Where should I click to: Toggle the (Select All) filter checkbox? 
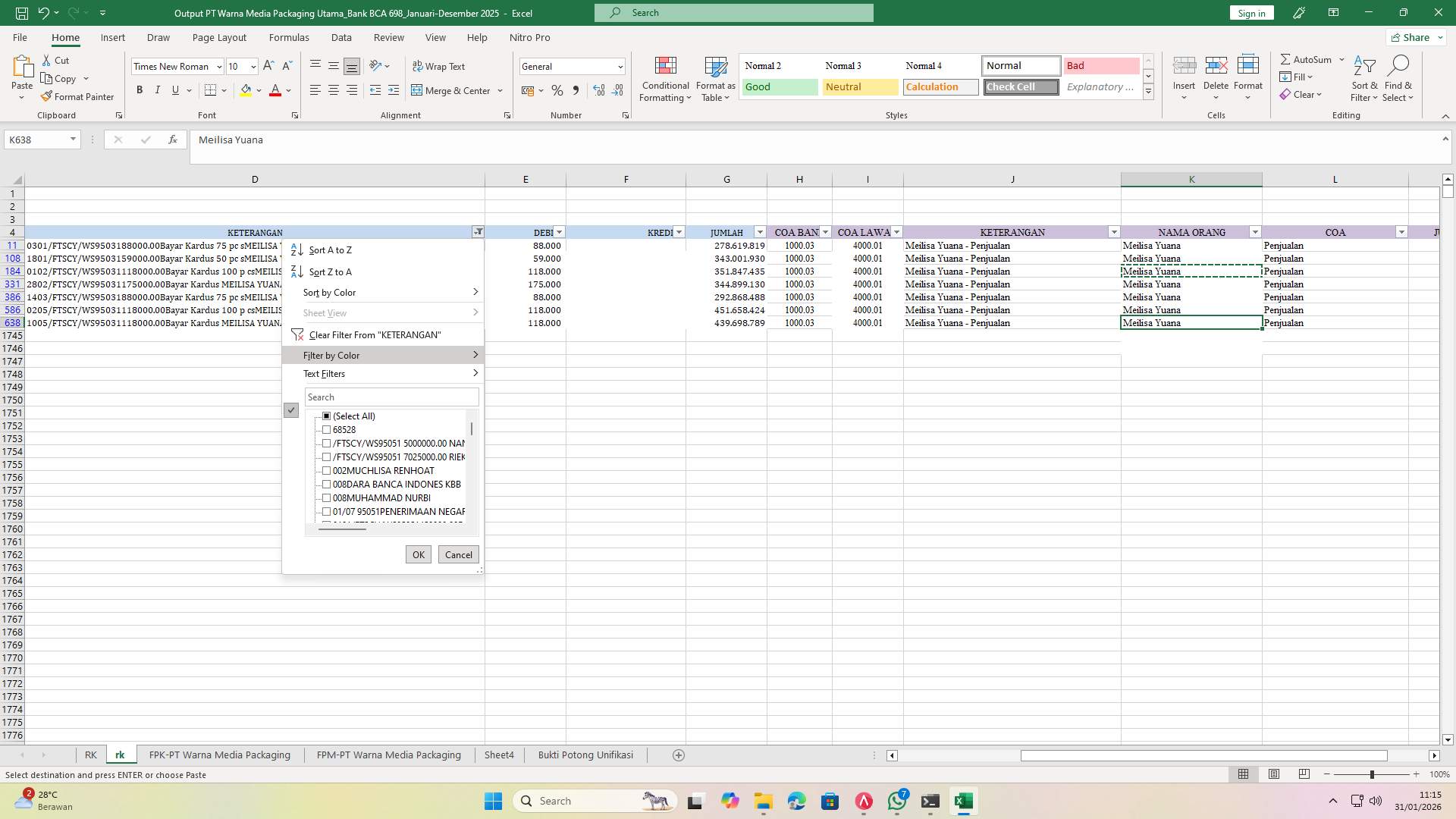coord(326,416)
